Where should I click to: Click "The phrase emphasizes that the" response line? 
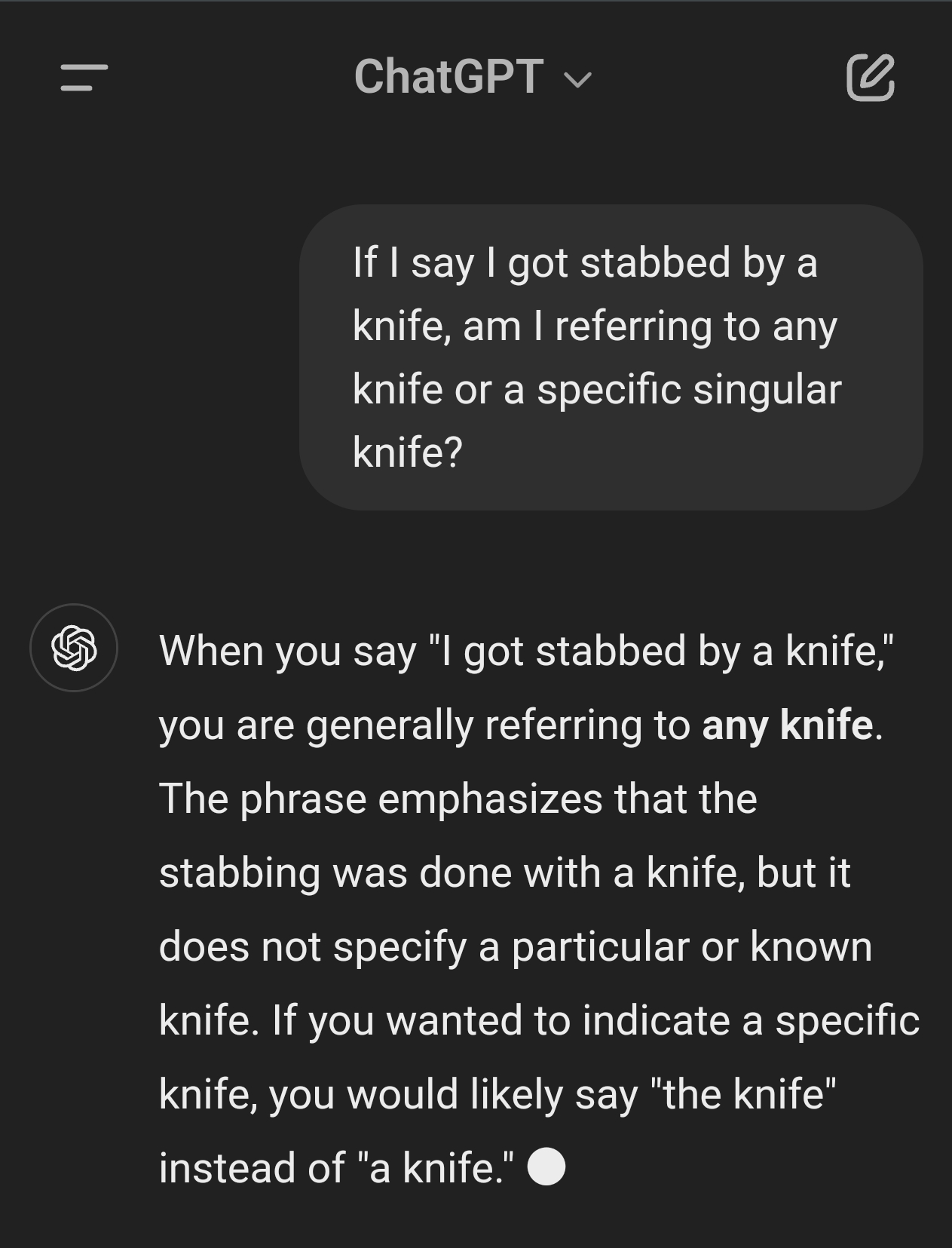(458, 799)
